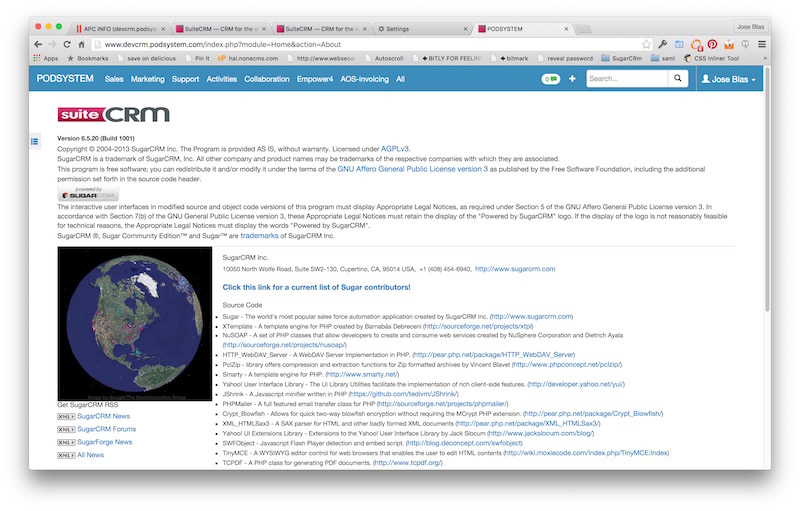The height and width of the screenshot is (511, 800).
Task: Reload the page with the refresh icon
Action: pyautogui.click(x=67, y=44)
